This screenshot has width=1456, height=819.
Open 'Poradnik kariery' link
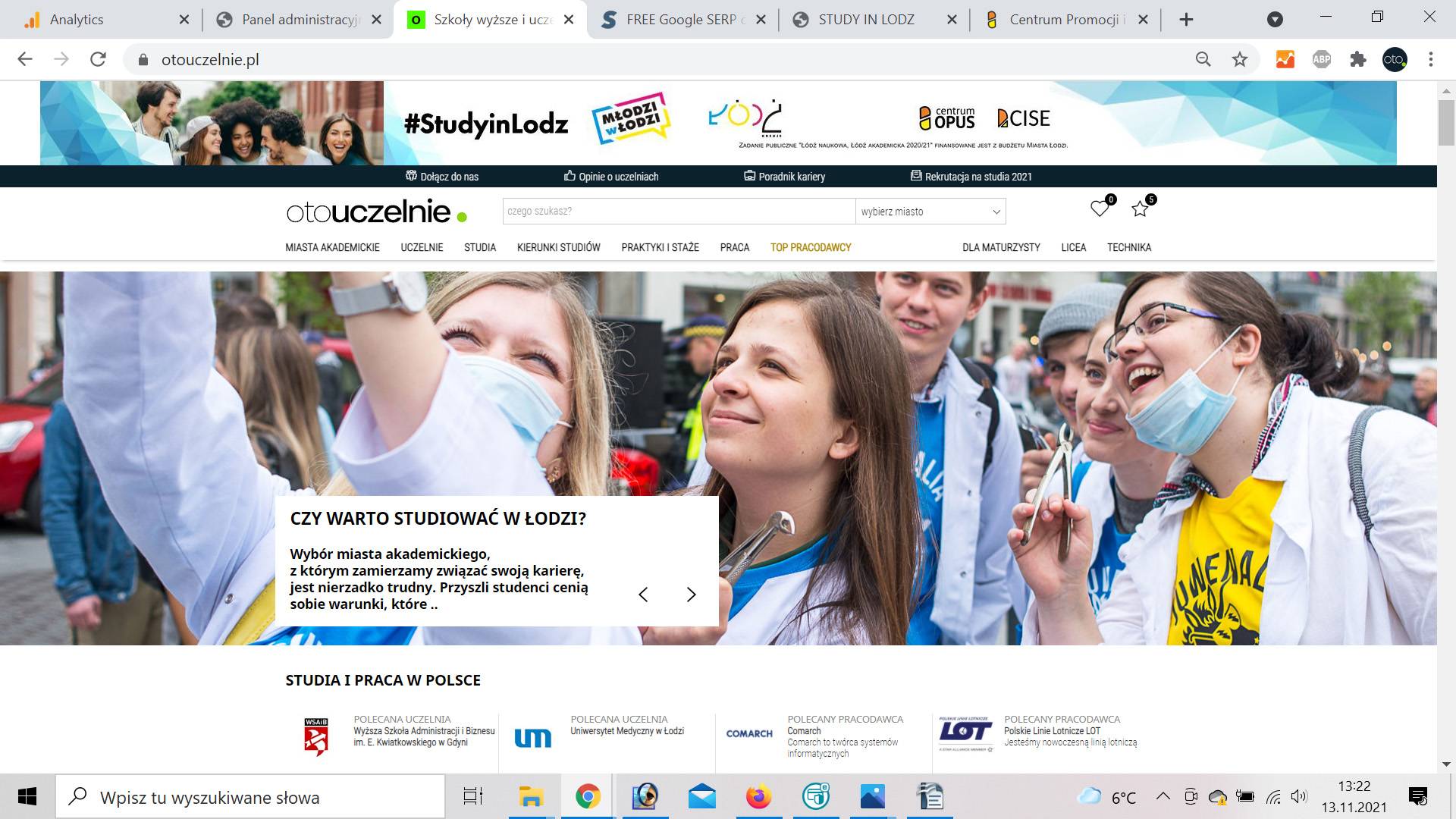[785, 177]
